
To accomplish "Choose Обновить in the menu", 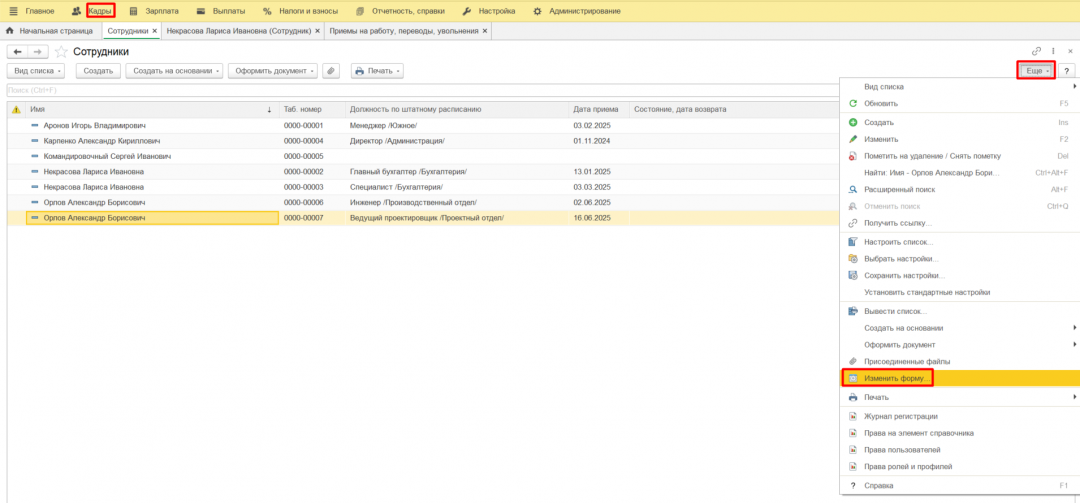I will click(960, 103).
